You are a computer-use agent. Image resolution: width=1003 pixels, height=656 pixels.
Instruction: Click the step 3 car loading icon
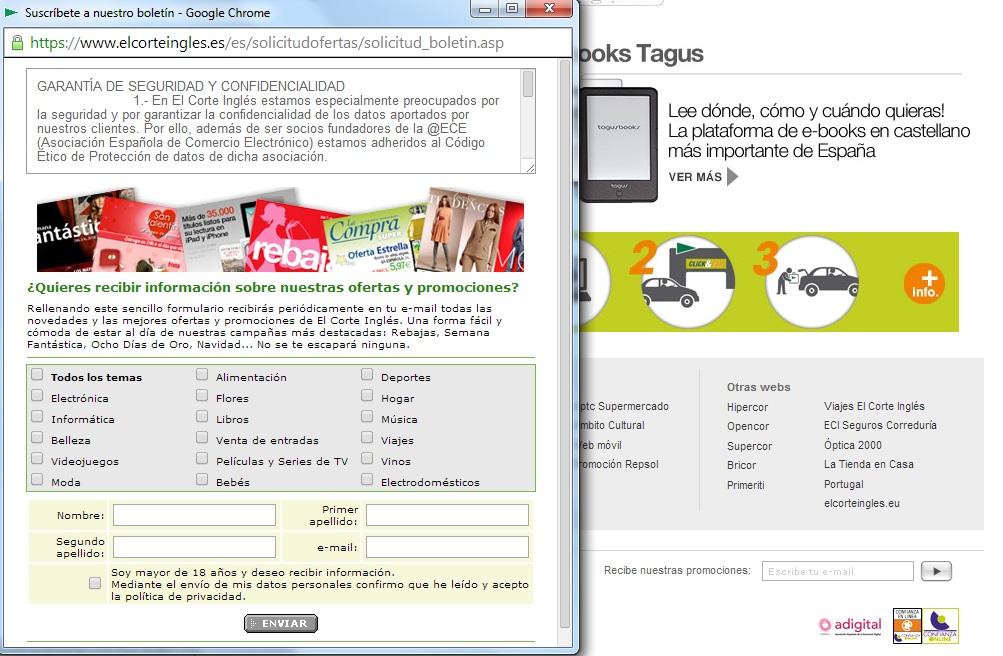pos(811,282)
